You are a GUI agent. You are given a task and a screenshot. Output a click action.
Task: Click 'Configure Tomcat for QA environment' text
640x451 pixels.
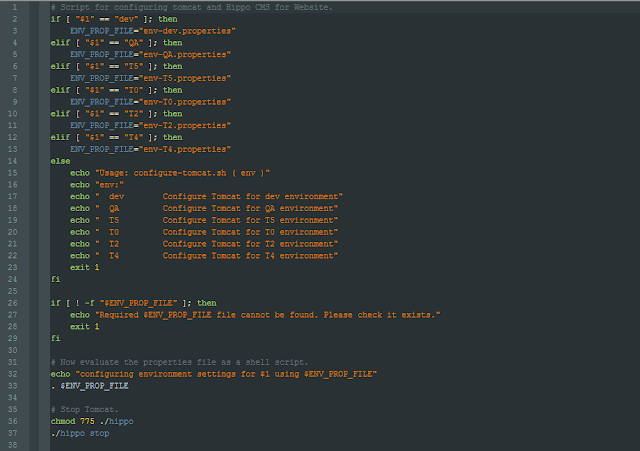(248, 208)
